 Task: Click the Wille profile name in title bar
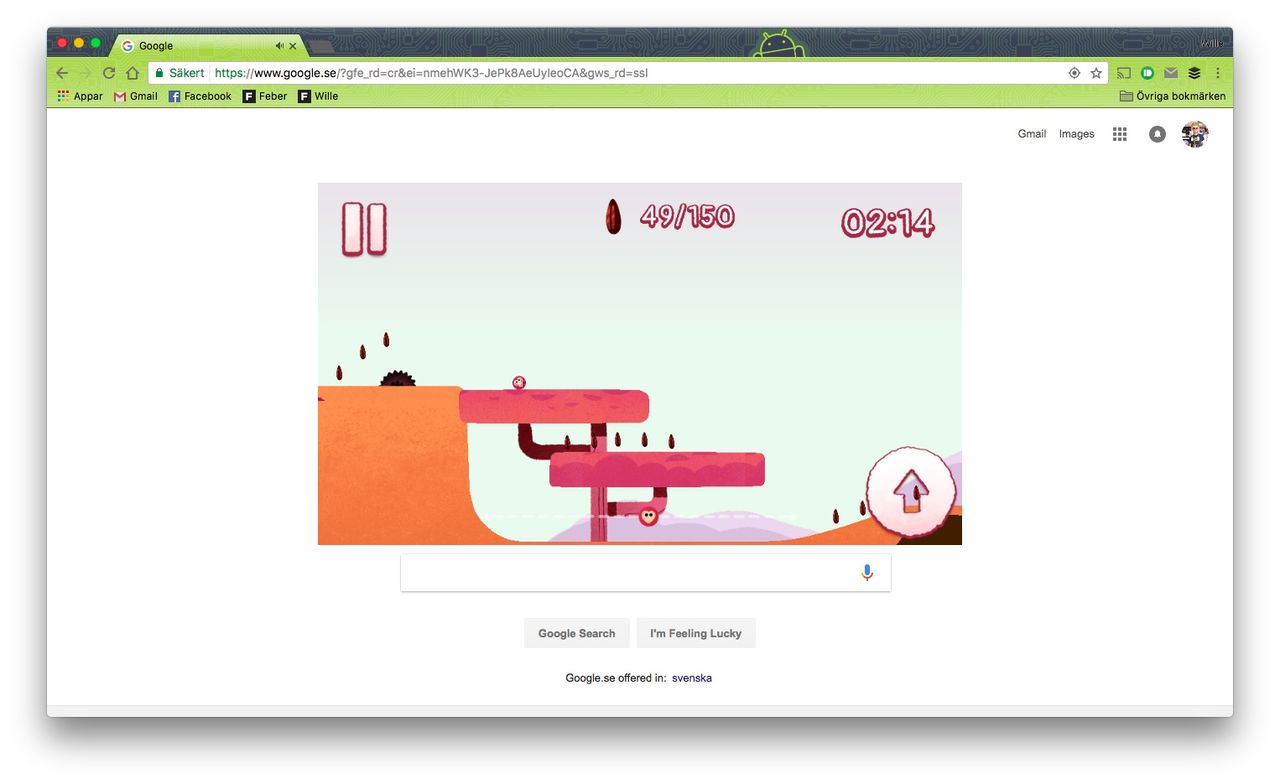click(x=1212, y=43)
